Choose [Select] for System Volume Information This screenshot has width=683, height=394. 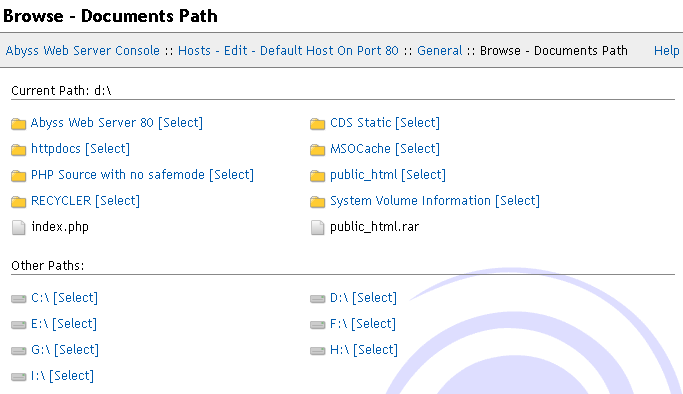coord(517,201)
